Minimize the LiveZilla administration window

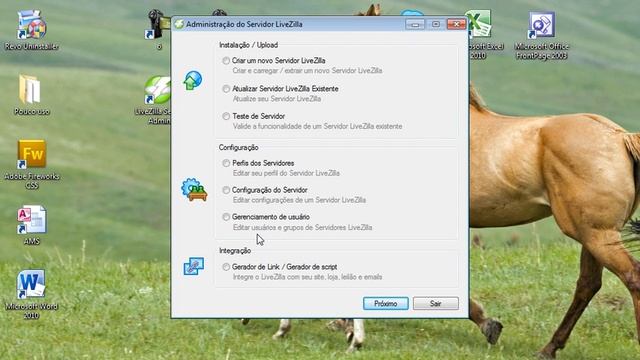coord(415,24)
